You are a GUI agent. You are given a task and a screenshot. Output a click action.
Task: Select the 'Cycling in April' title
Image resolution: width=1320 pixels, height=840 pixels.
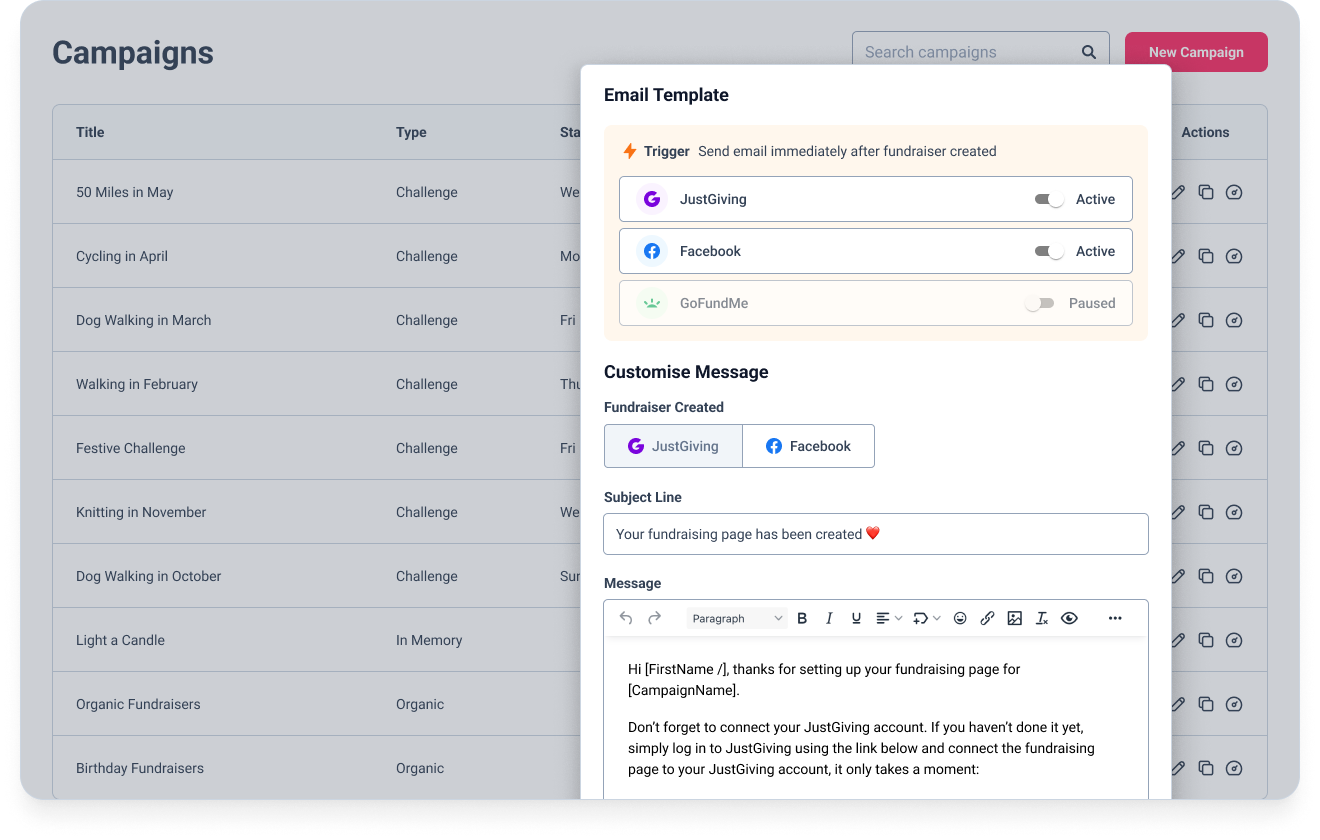122,256
